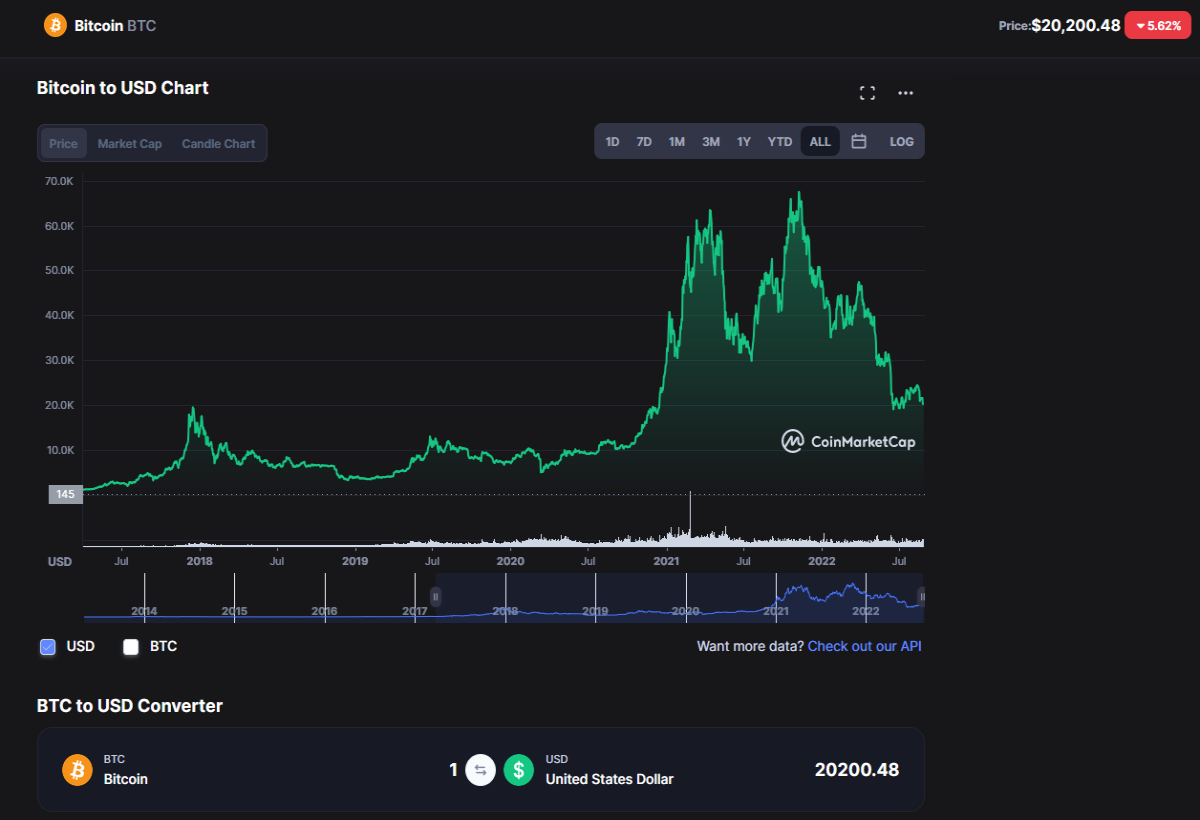Click the United States Dollar label

click(610, 779)
